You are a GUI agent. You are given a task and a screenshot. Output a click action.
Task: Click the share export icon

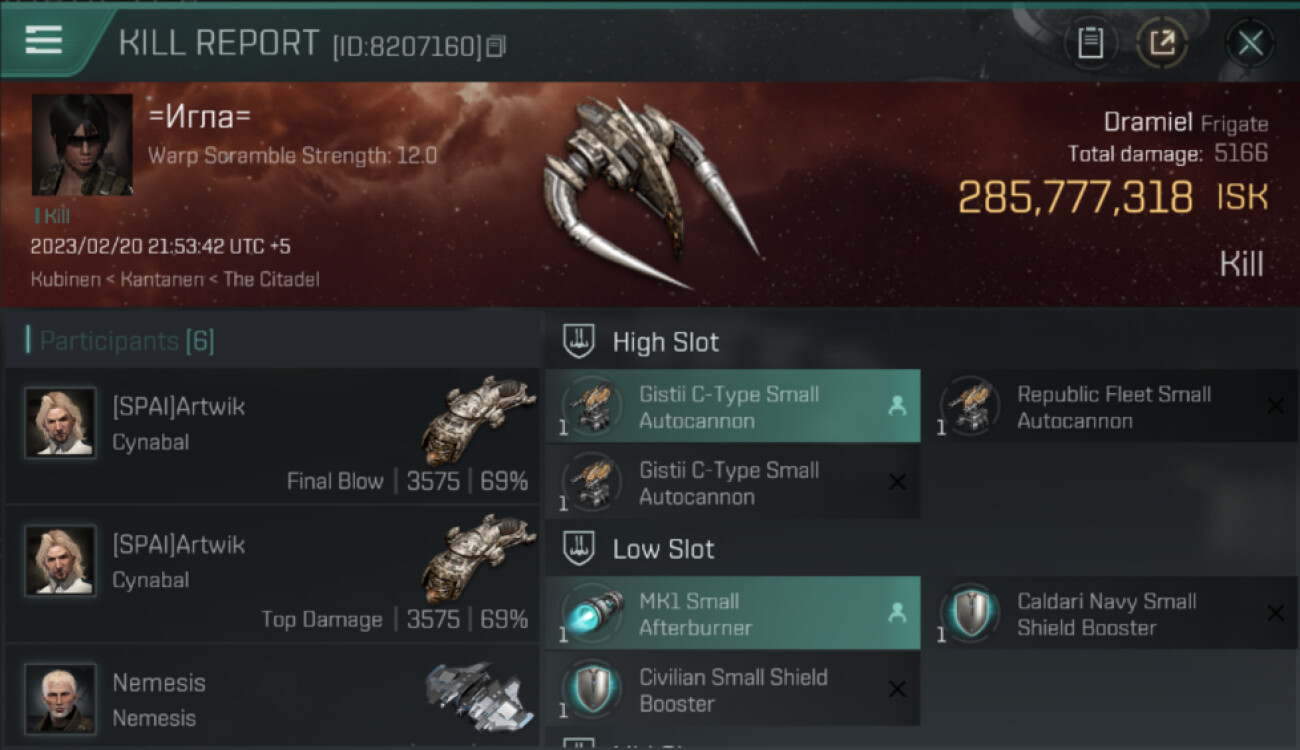point(1162,43)
